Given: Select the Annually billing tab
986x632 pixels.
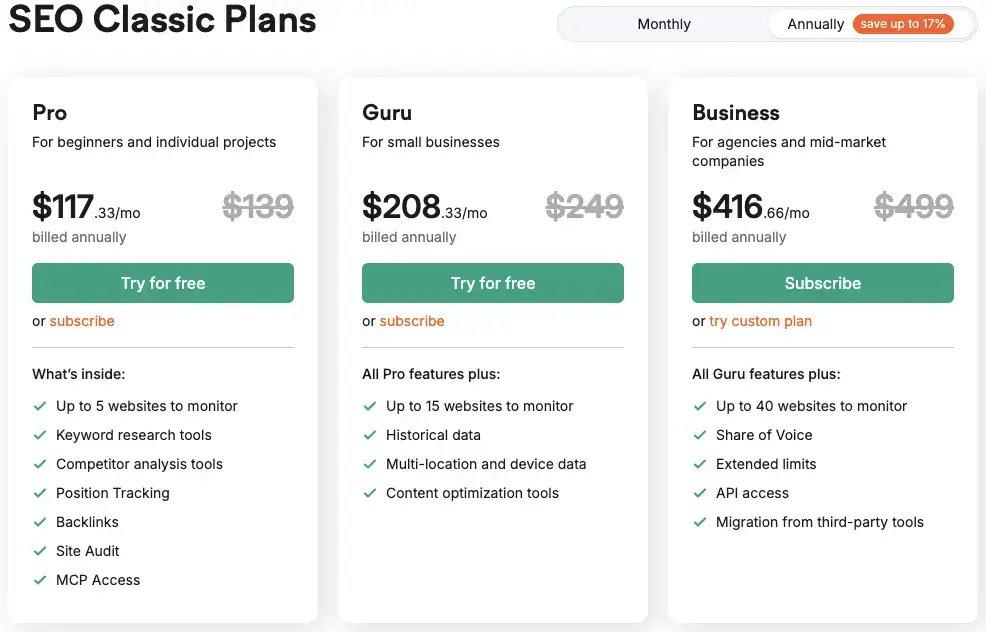Looking at the screenshot, I should [819, 23].
